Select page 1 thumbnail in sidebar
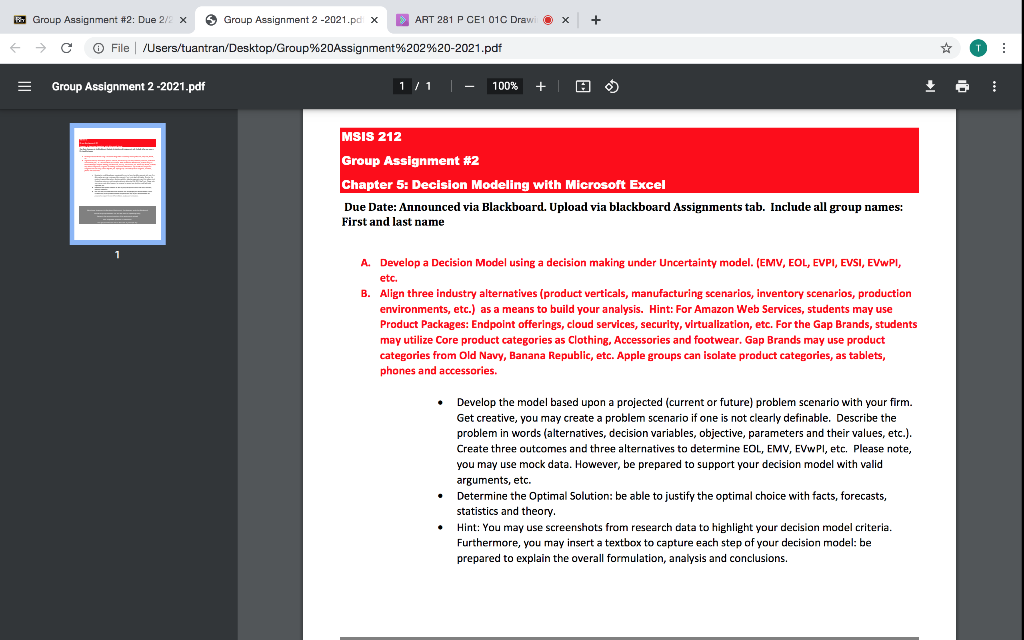 click(x=117, y=184)
